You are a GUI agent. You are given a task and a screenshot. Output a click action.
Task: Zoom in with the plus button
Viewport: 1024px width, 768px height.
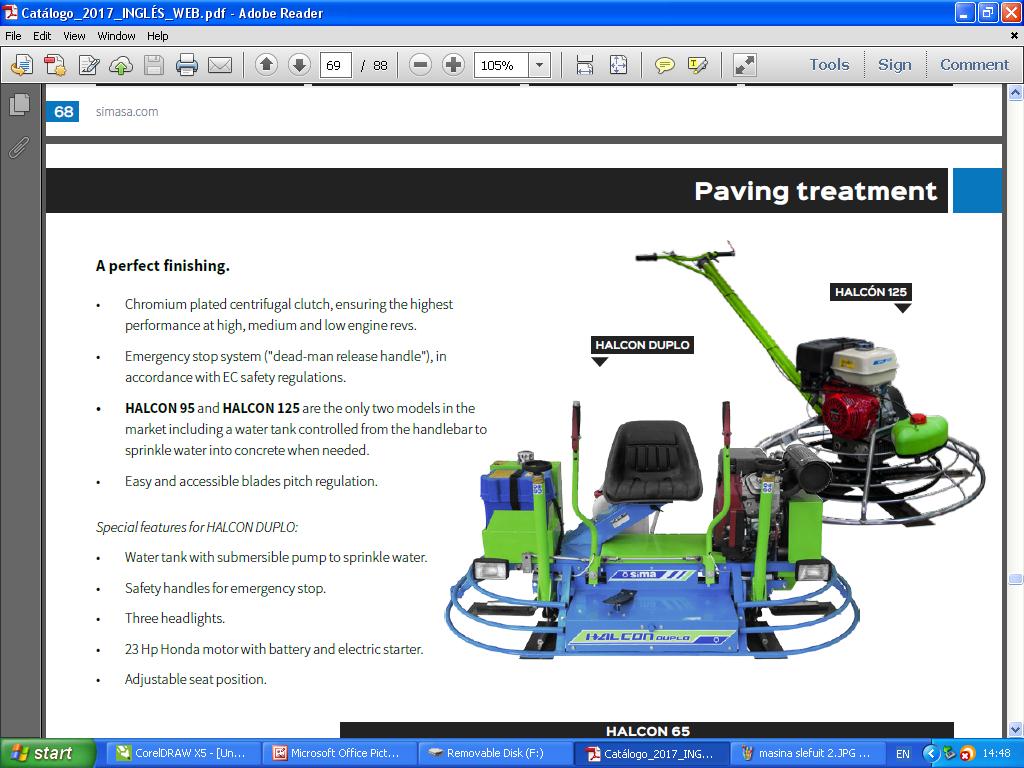pyautogui.click(x=453, y=65)
